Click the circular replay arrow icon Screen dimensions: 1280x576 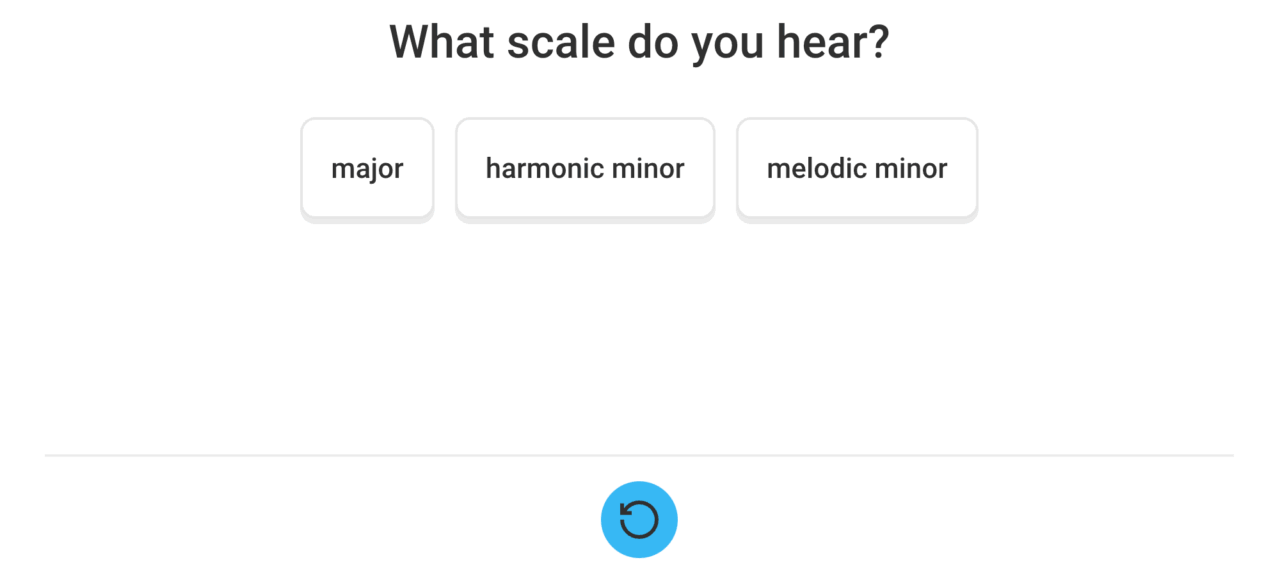pos(639,520)
